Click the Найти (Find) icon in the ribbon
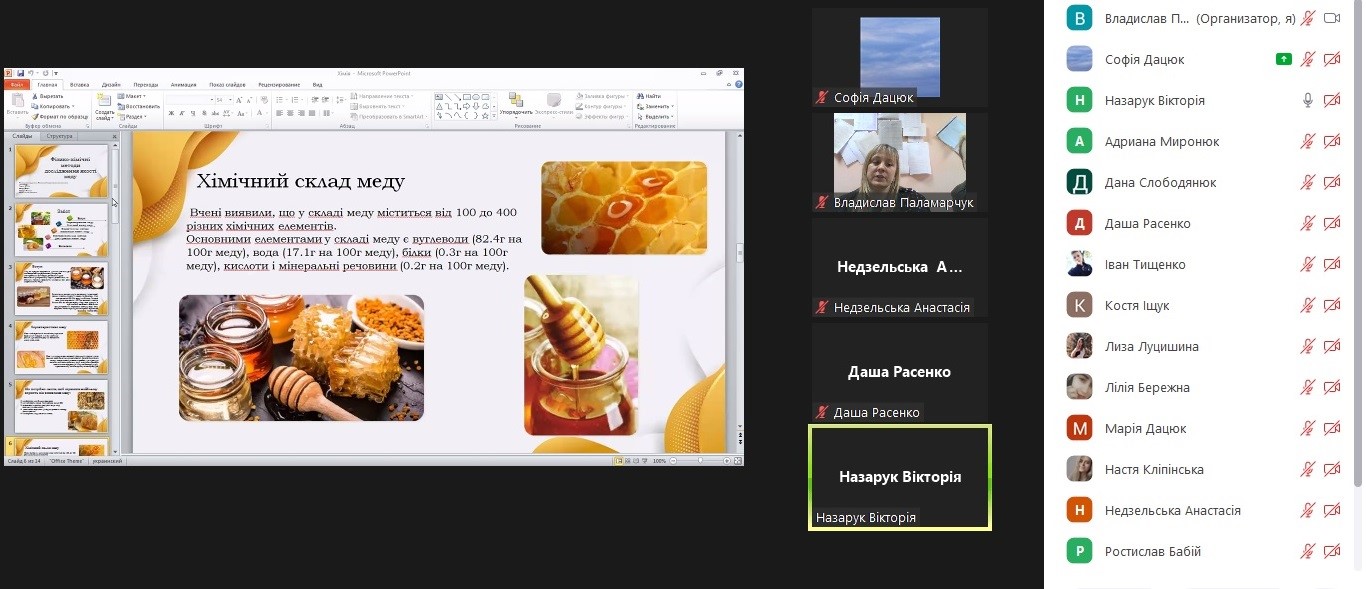The width and height of the screenshot is (1366, 589). pos(651,96)
